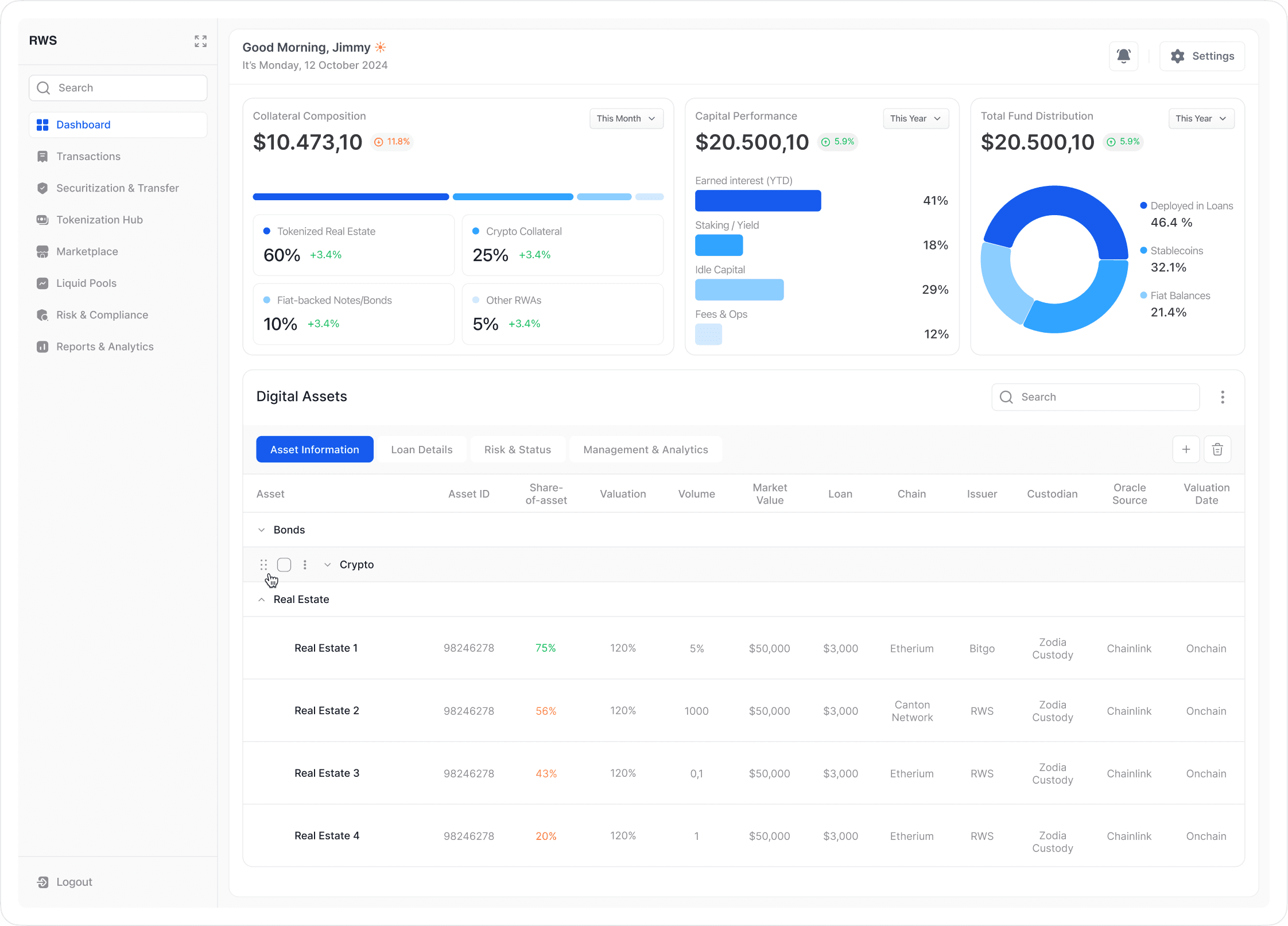Click Logout in the sidebar
Viewport: 1288px width, 926px height.
coord(73,882)
